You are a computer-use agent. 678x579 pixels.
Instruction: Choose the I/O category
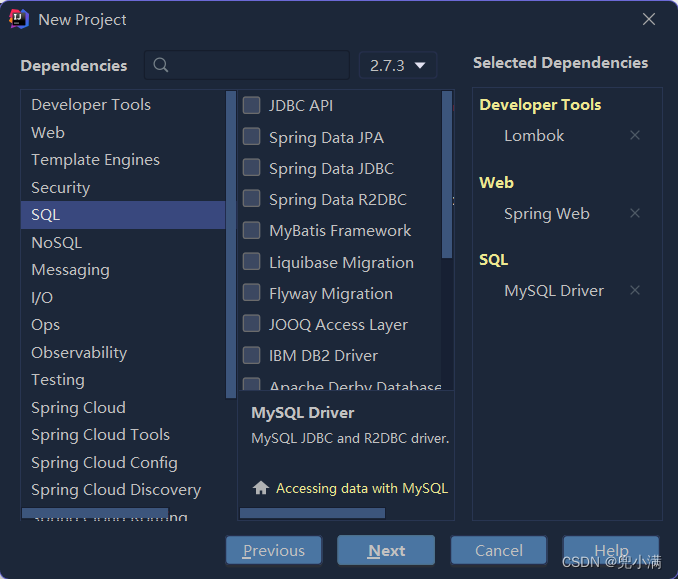click(x=123, y=297)
